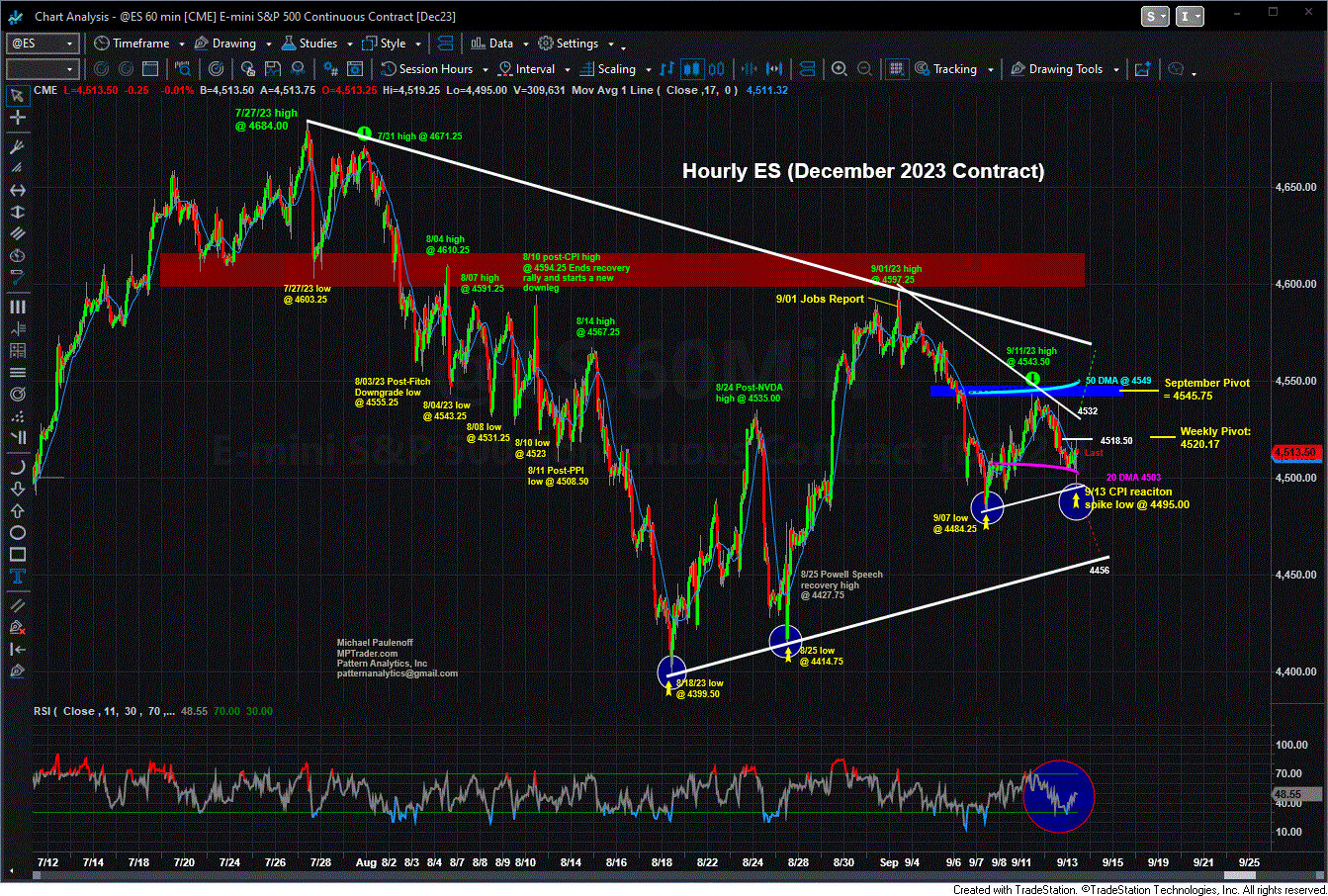Toggle hollow candlestick bar style

[x=716, y=68]
